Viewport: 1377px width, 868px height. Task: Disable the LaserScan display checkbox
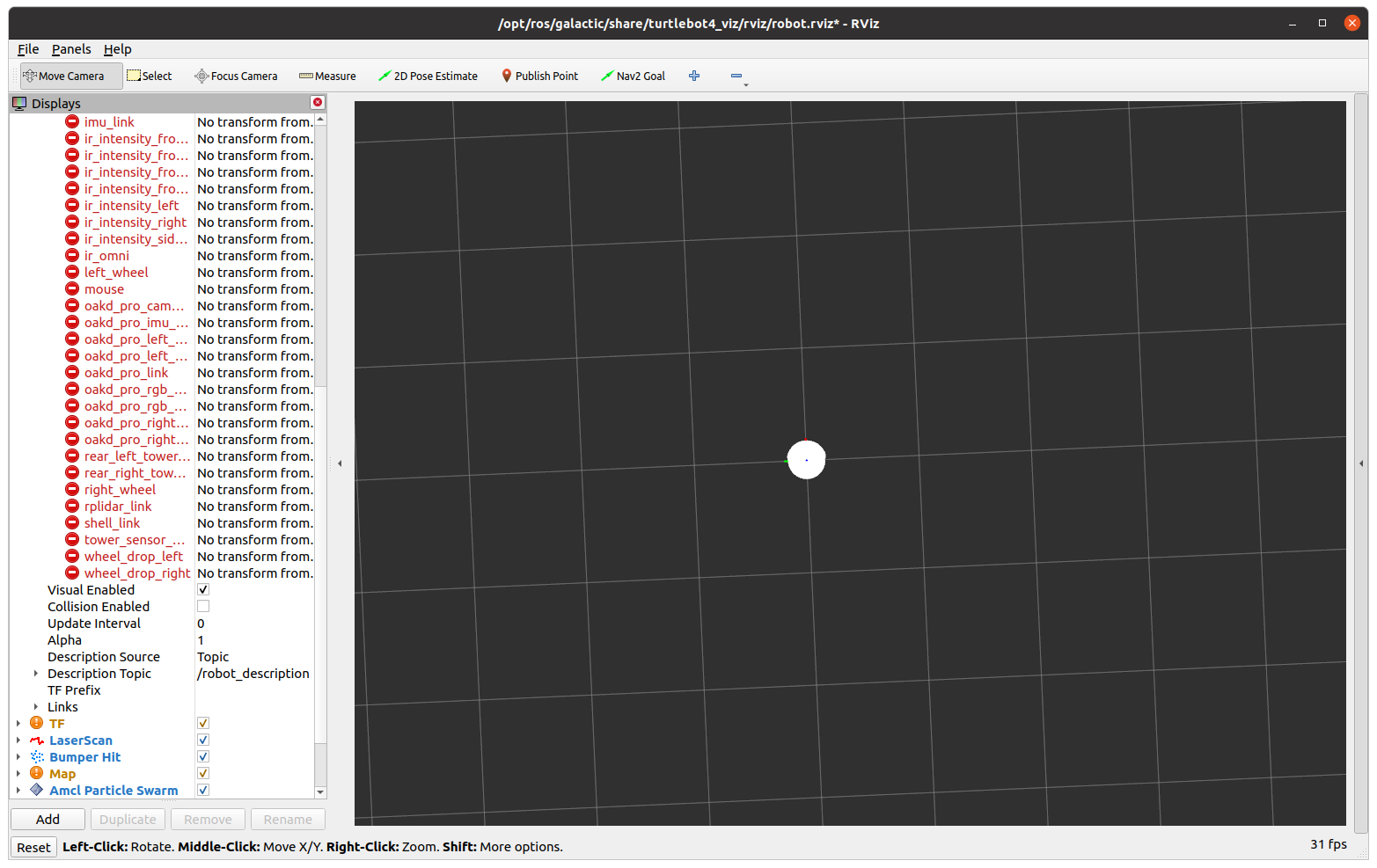pos(202,740)
